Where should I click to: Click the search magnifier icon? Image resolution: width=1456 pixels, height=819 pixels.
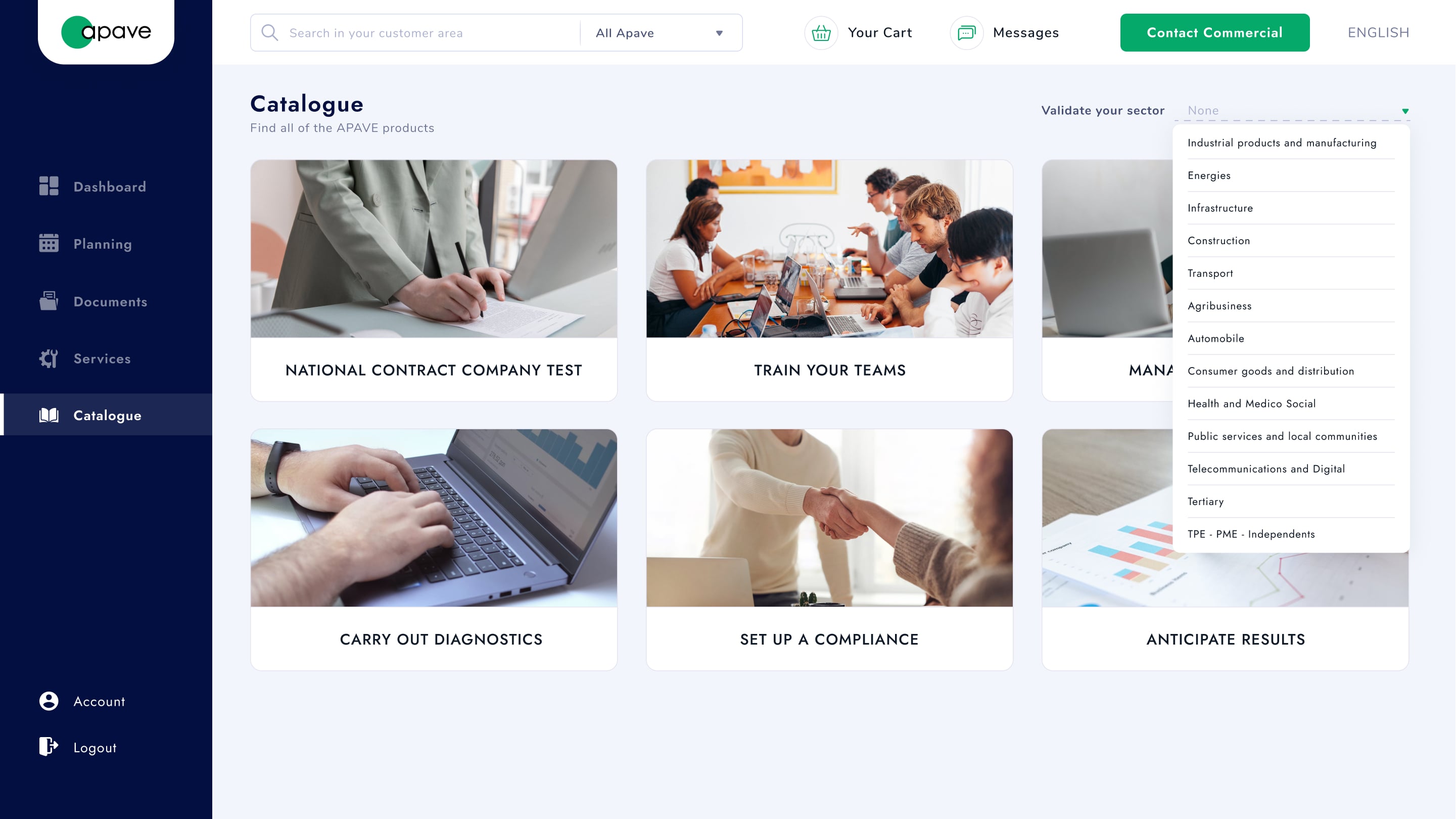[x=269, y=33]
